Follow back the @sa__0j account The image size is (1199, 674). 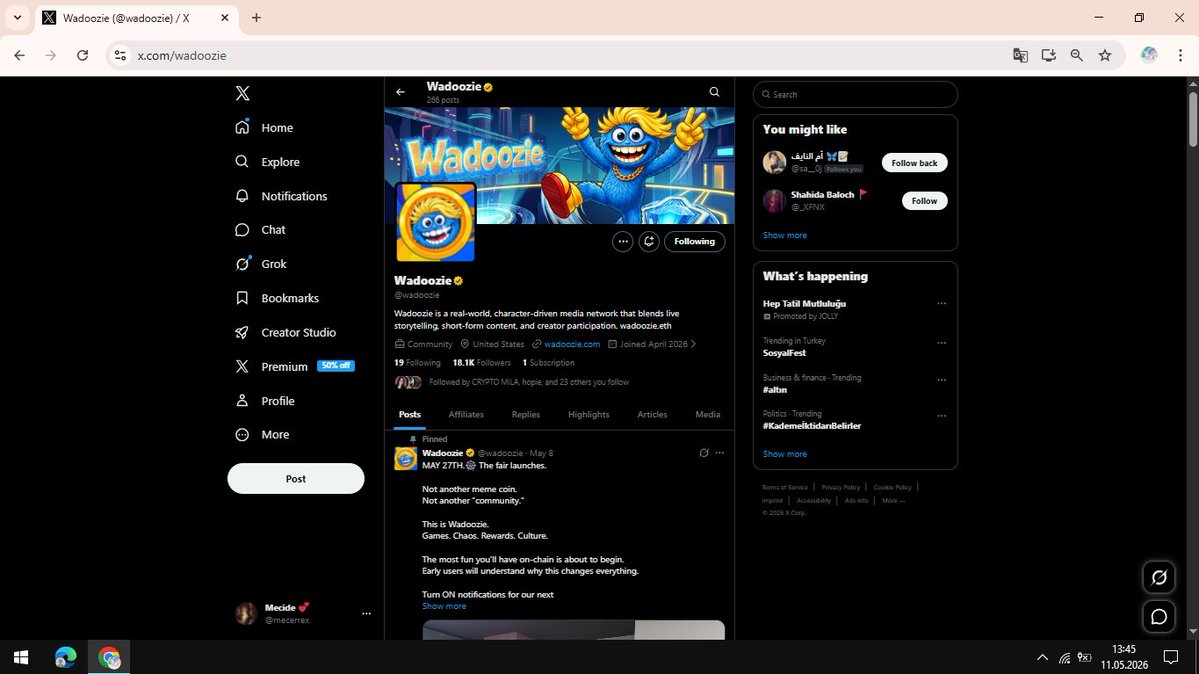point(914,163)
